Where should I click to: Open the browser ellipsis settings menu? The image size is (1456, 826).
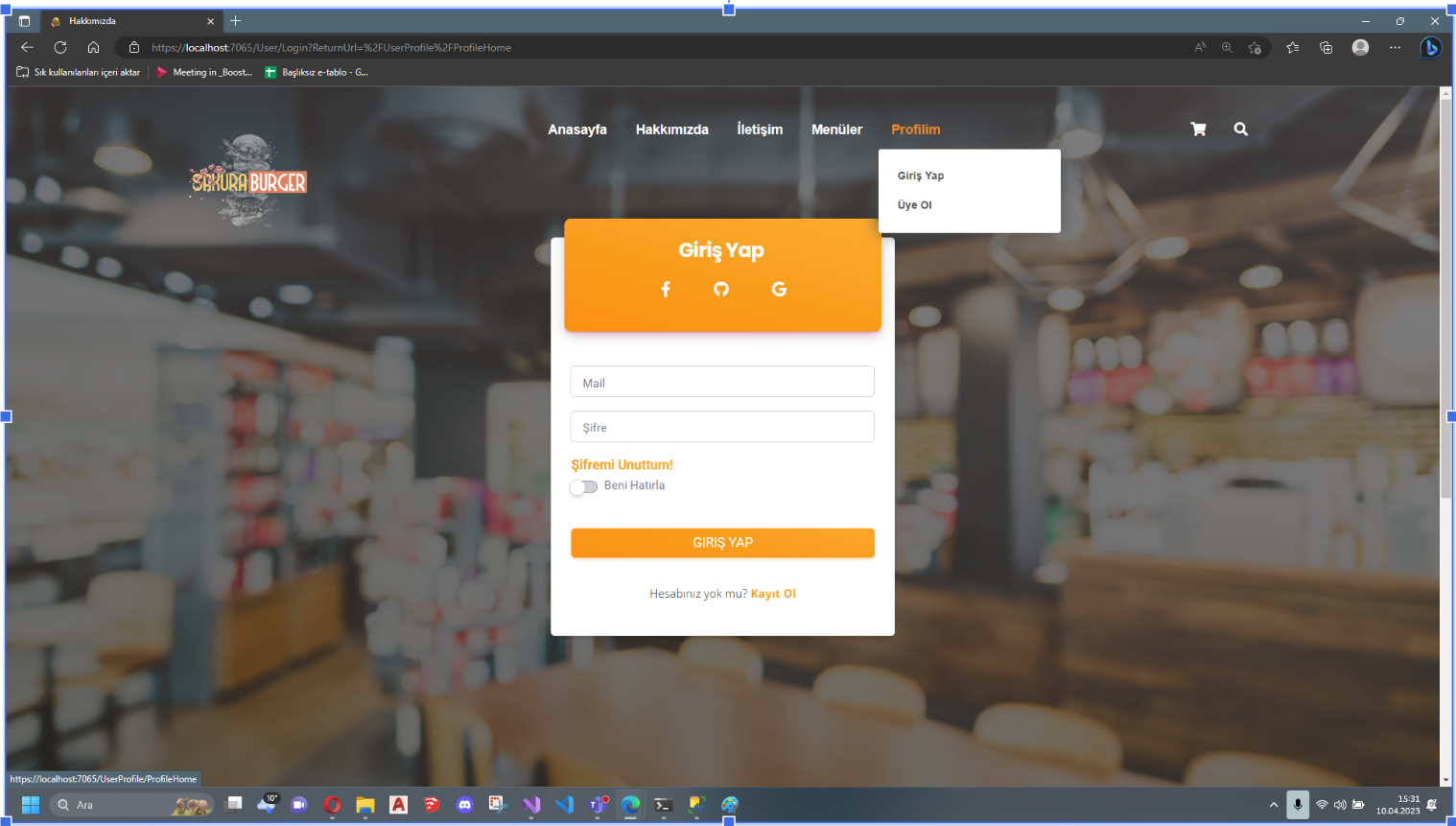click(x=1394, y=46)
